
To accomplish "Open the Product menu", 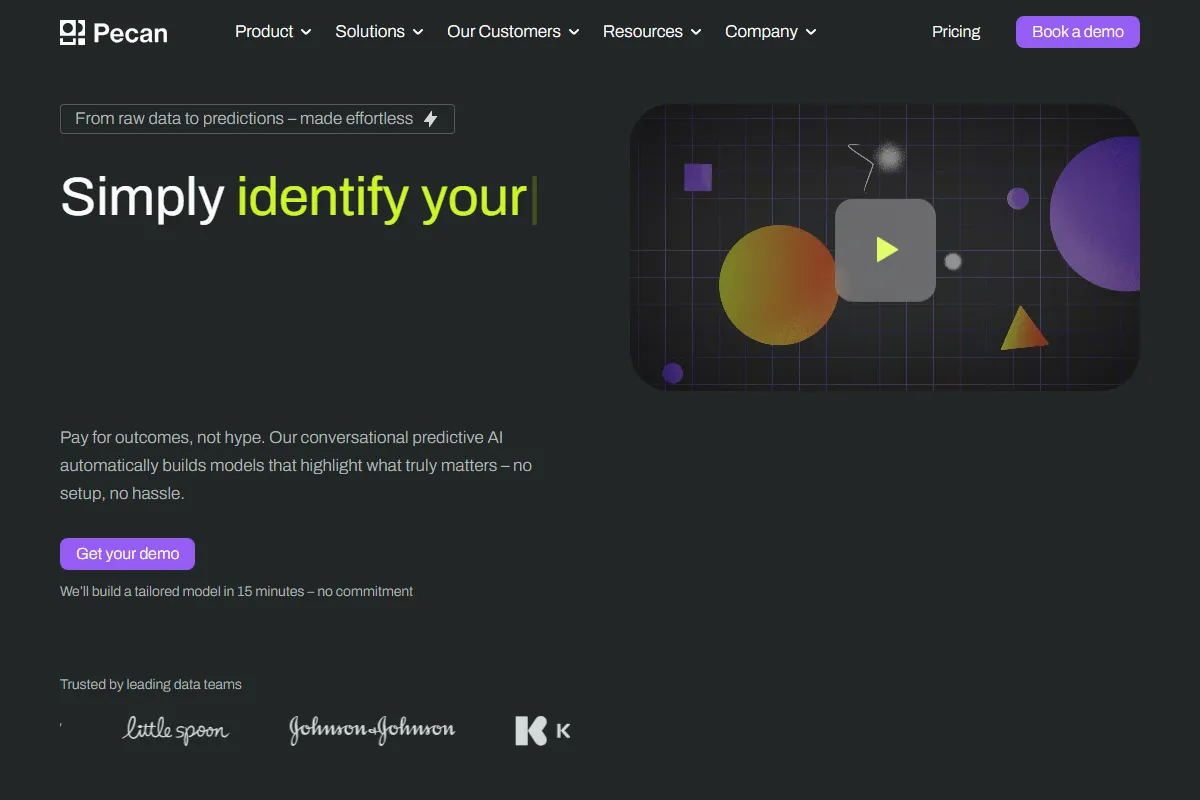I will coord(264,32).
